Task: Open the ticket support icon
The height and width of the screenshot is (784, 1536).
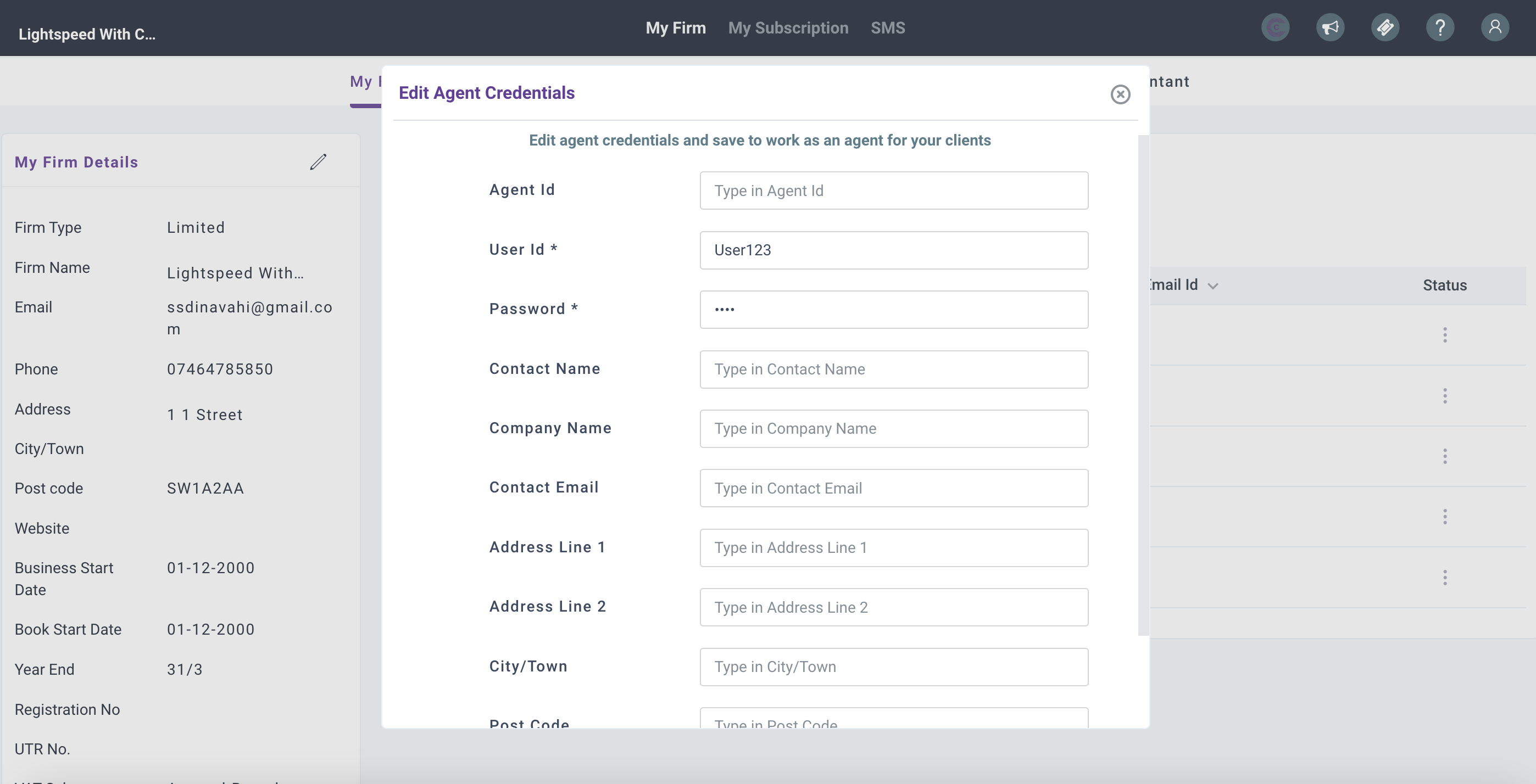Action: click(1384, 27)
